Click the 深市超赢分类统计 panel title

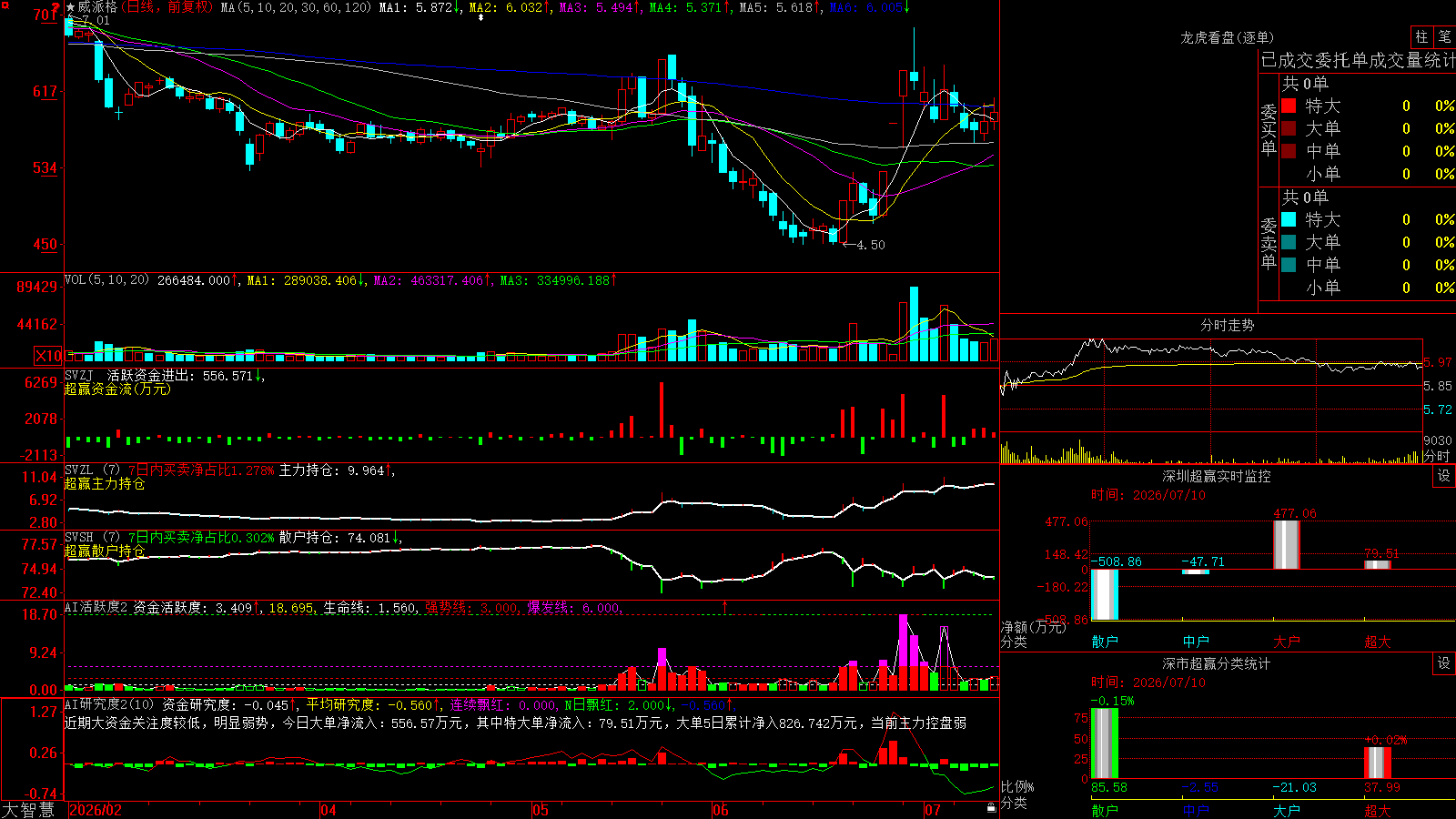click(1217, 663)
